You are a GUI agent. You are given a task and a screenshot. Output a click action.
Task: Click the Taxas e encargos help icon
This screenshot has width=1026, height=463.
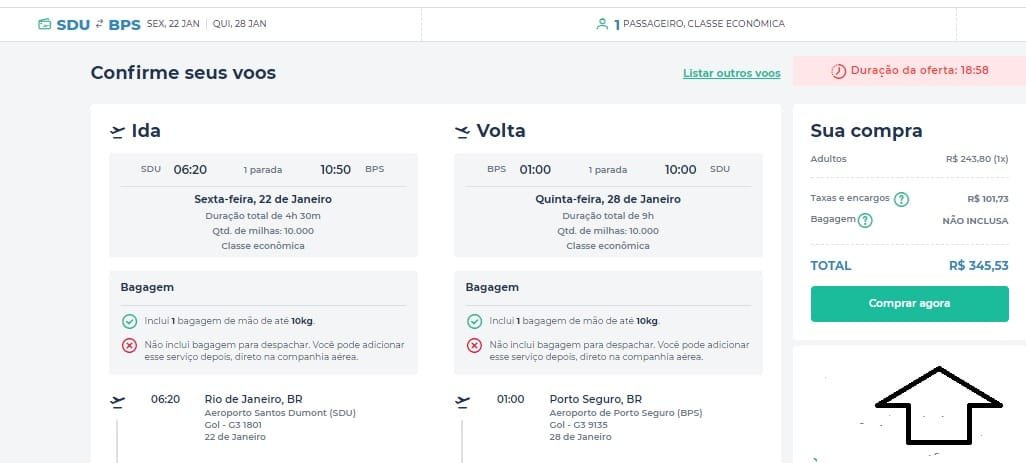click(901, 199)
